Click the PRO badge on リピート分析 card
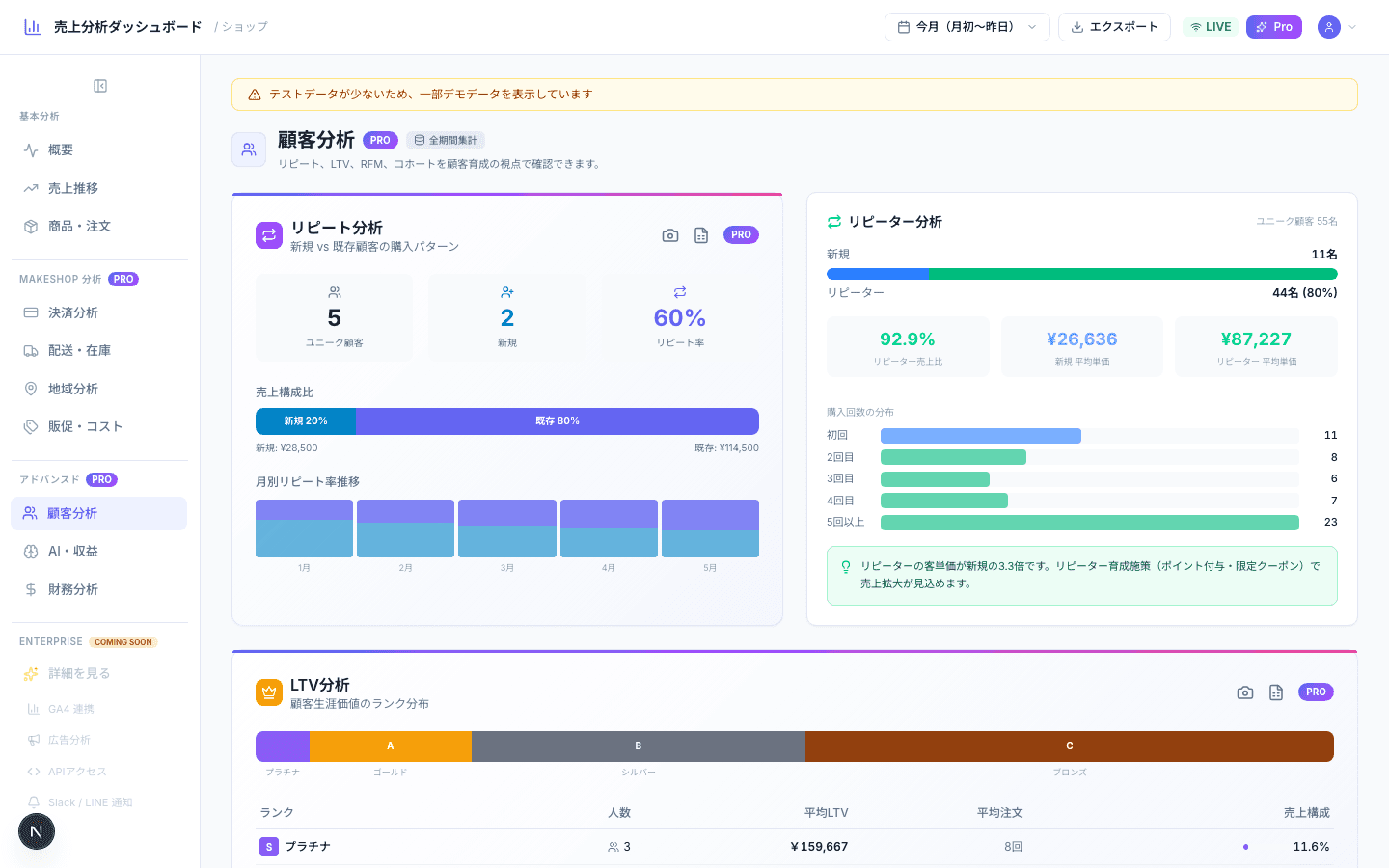Image resolution: width=1389 pixels, height=868 pixels. tap(741, 234)
